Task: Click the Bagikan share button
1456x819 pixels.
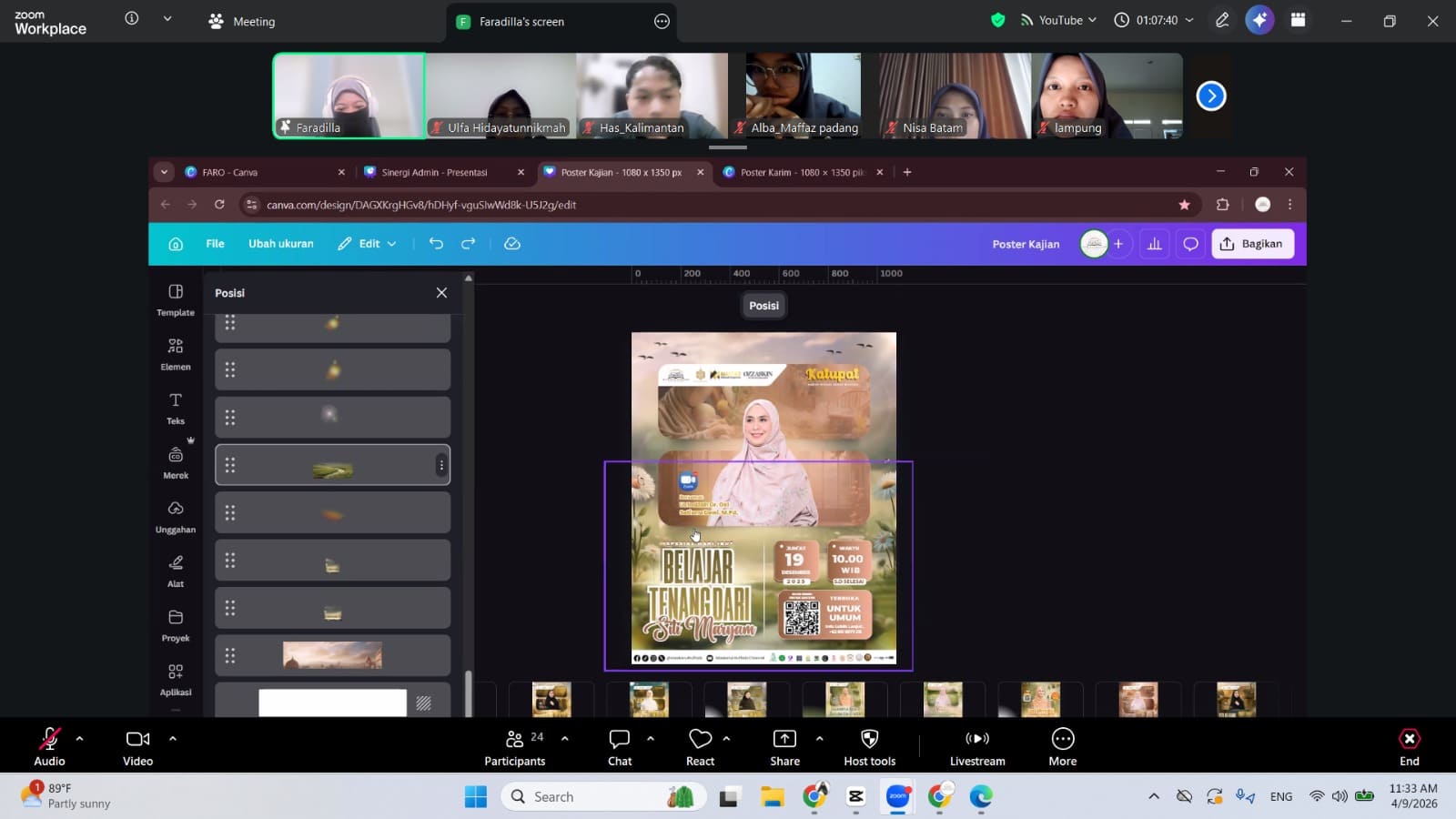Action: point(1252,244)
